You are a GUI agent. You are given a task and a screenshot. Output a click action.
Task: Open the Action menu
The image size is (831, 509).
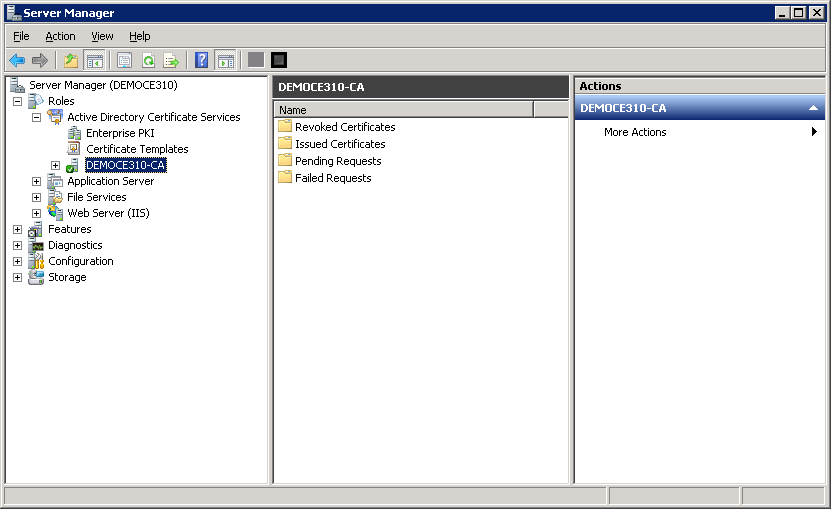tap(60, 36)
